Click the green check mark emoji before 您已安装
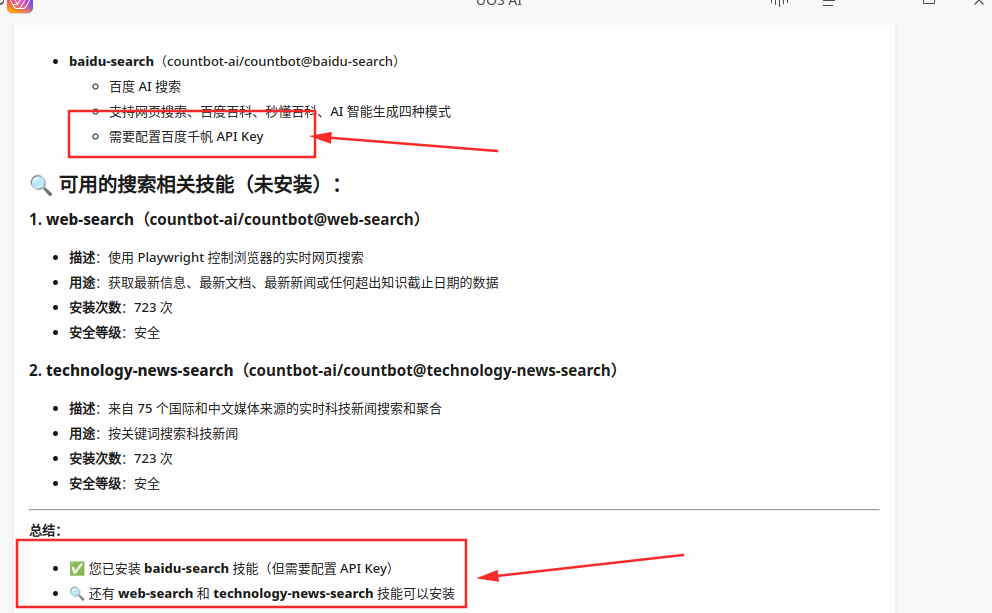Screen dimensions: 992x613 77,569
